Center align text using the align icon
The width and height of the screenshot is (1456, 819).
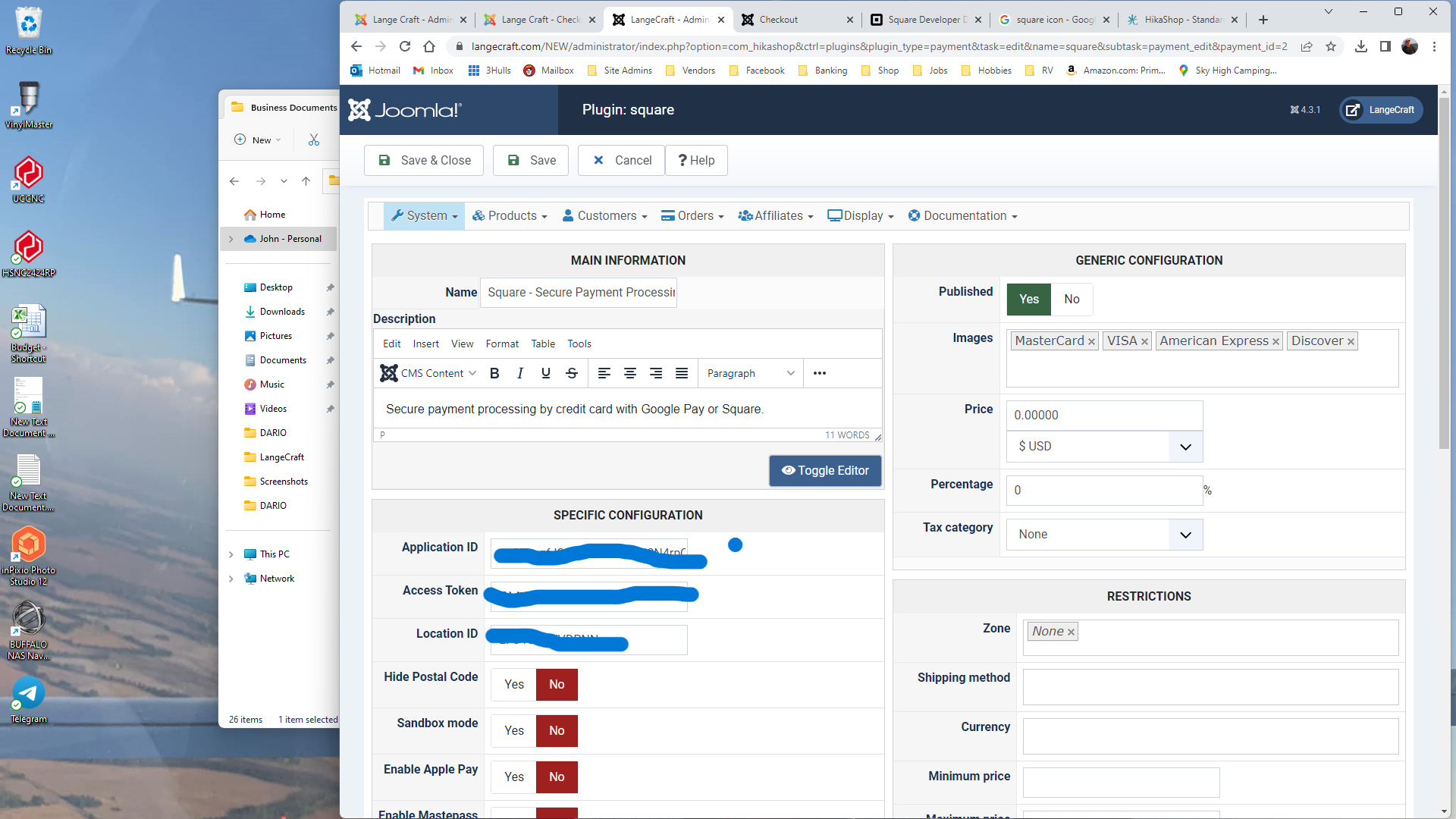[x=629, y=373]
